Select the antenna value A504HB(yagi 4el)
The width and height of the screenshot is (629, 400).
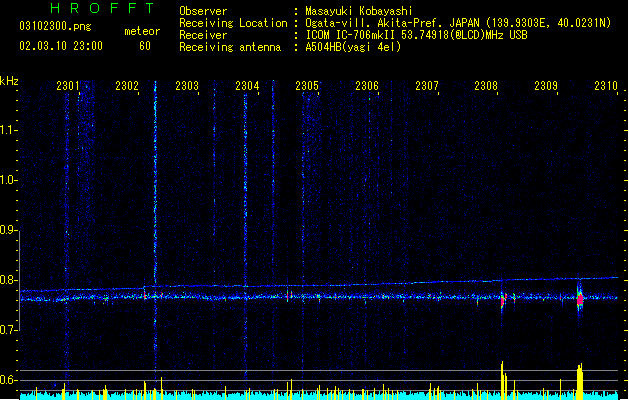pyautogui.click(x=353, y=47)
